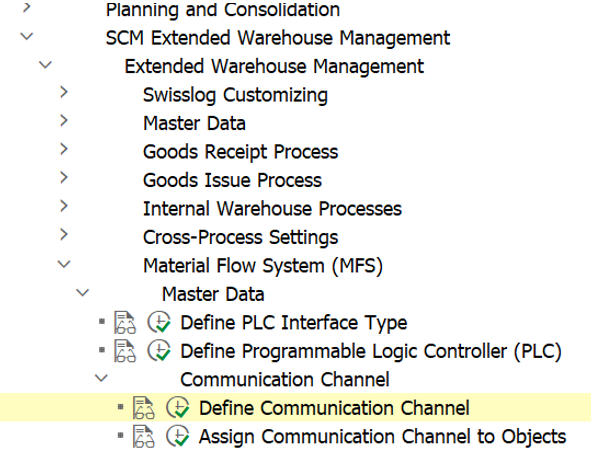
Task: Select Define PLC Interface Type text
Action: coord(294,323)
